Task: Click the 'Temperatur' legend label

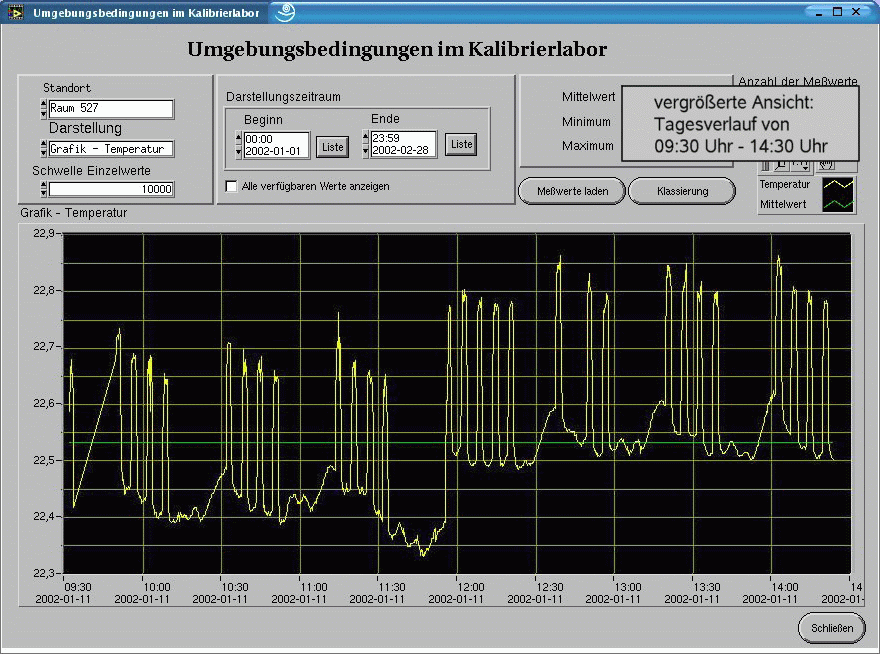Action: coord(785,184)
